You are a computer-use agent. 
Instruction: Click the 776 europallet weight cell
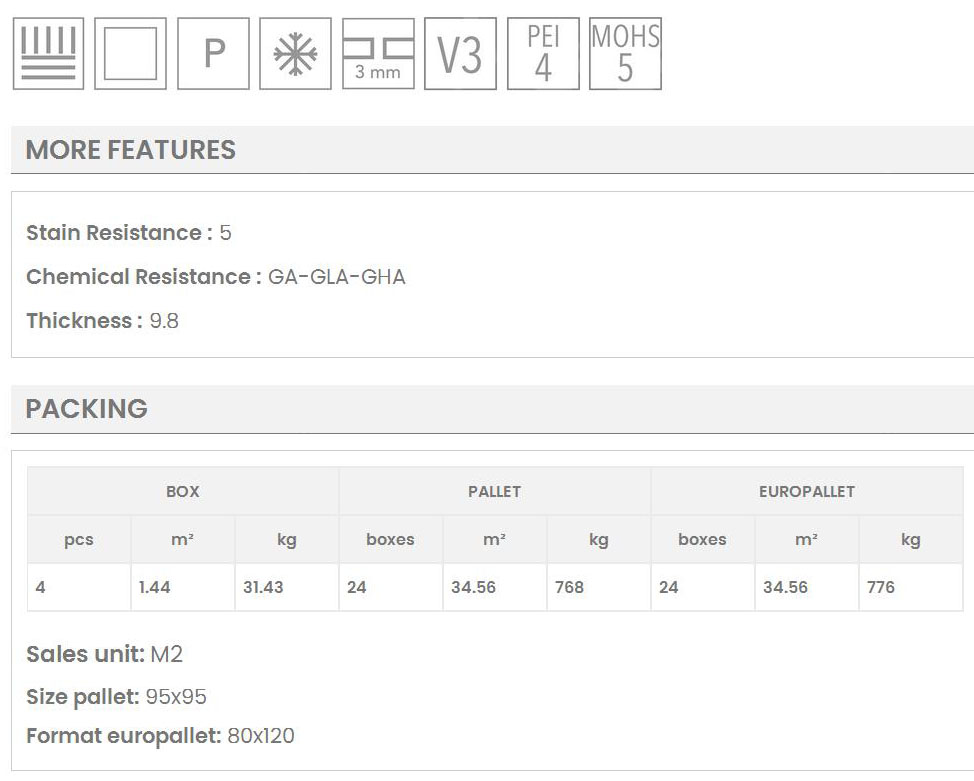881,587
